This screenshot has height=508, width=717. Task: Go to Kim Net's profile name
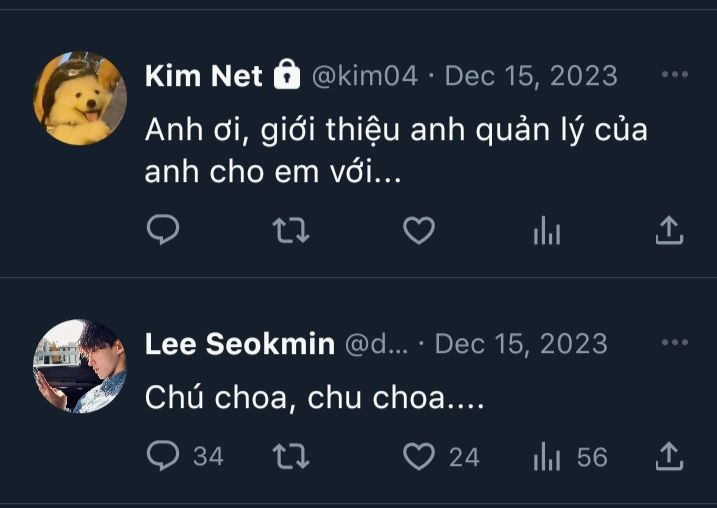click(x=203, y=75)
